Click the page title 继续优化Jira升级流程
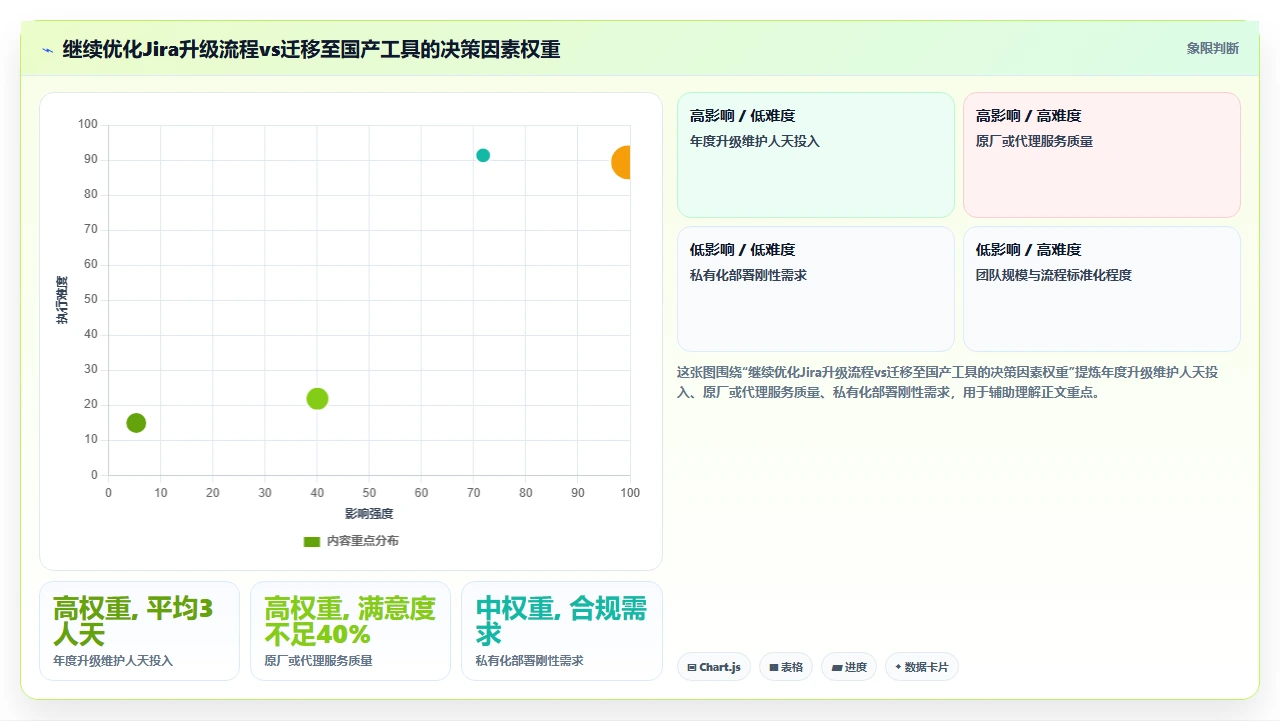The height and width of the screenshot is (721, 1280). (311, 49)
